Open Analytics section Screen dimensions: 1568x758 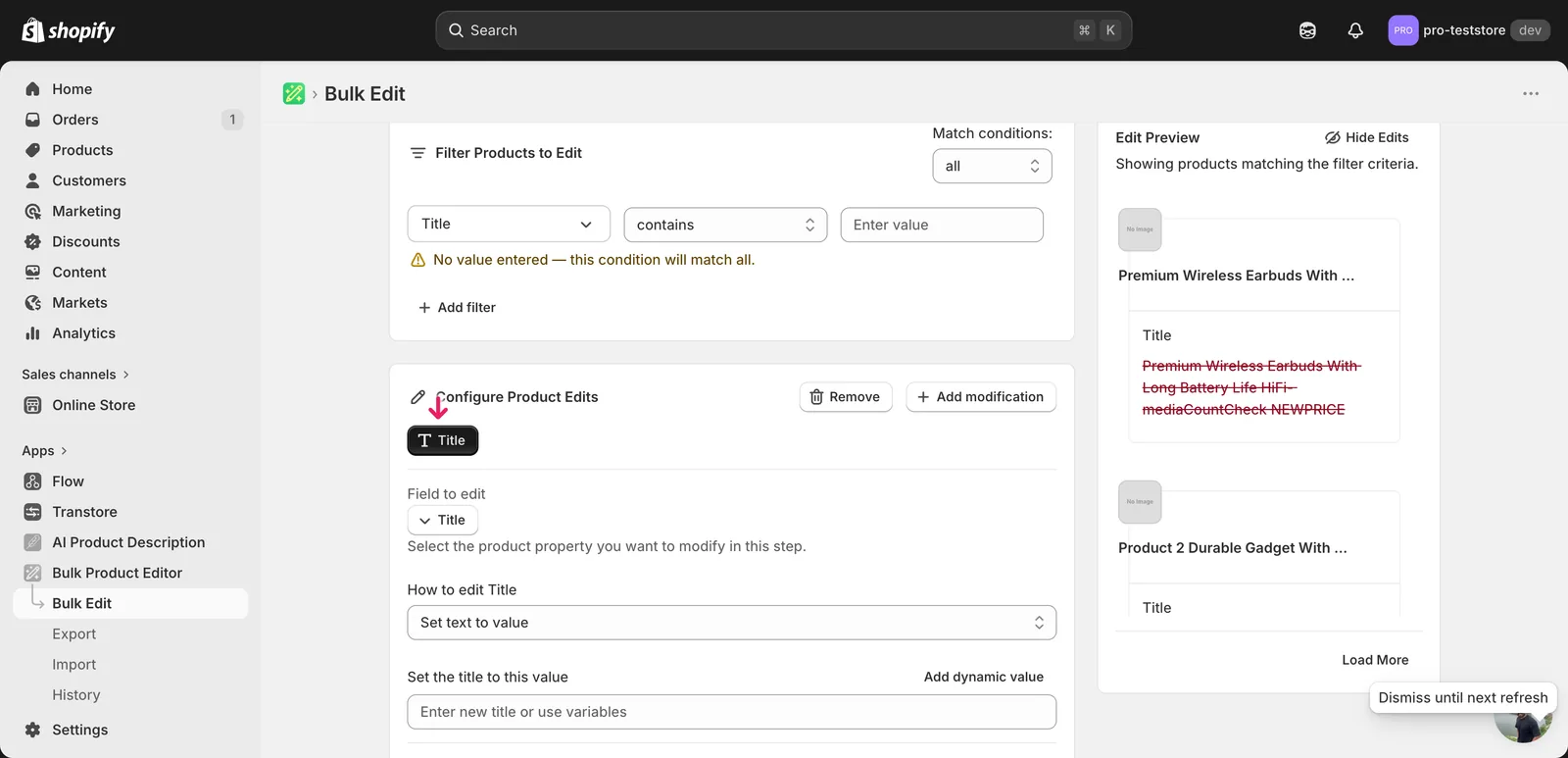[x=83, y=333]
